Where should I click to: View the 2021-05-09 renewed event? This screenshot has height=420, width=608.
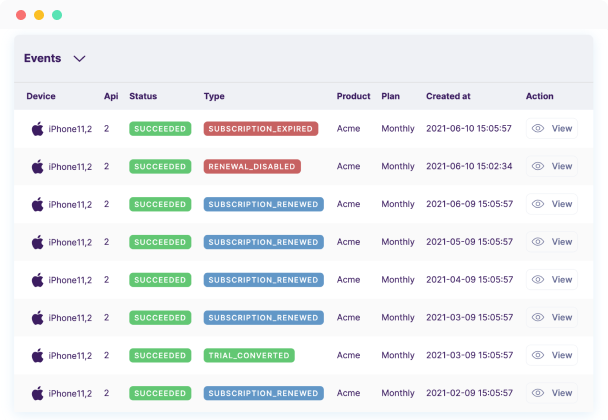pyautogui.click(x=551, y=242)
